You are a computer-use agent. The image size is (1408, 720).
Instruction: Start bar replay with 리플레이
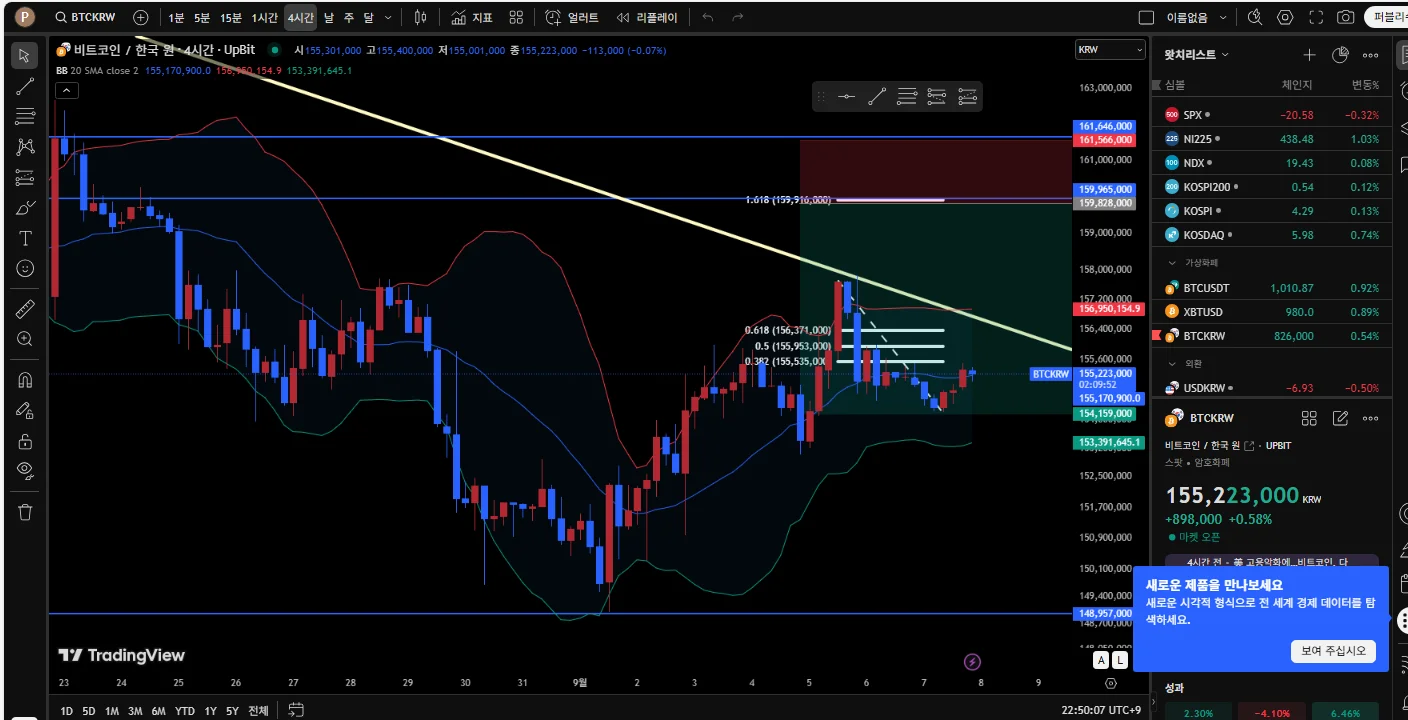[647, 17]
